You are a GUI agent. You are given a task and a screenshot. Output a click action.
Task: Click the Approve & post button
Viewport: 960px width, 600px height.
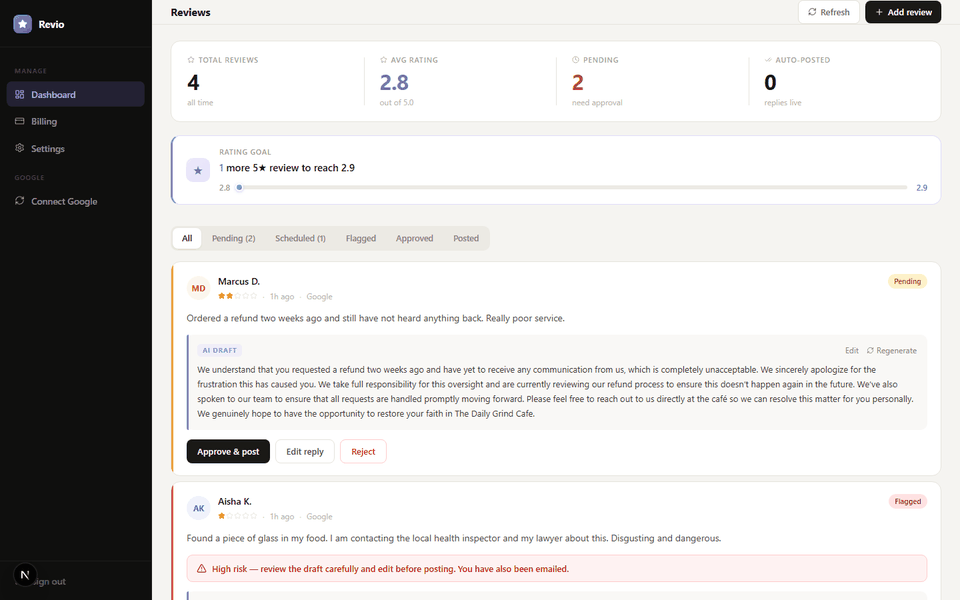(228, 451)
